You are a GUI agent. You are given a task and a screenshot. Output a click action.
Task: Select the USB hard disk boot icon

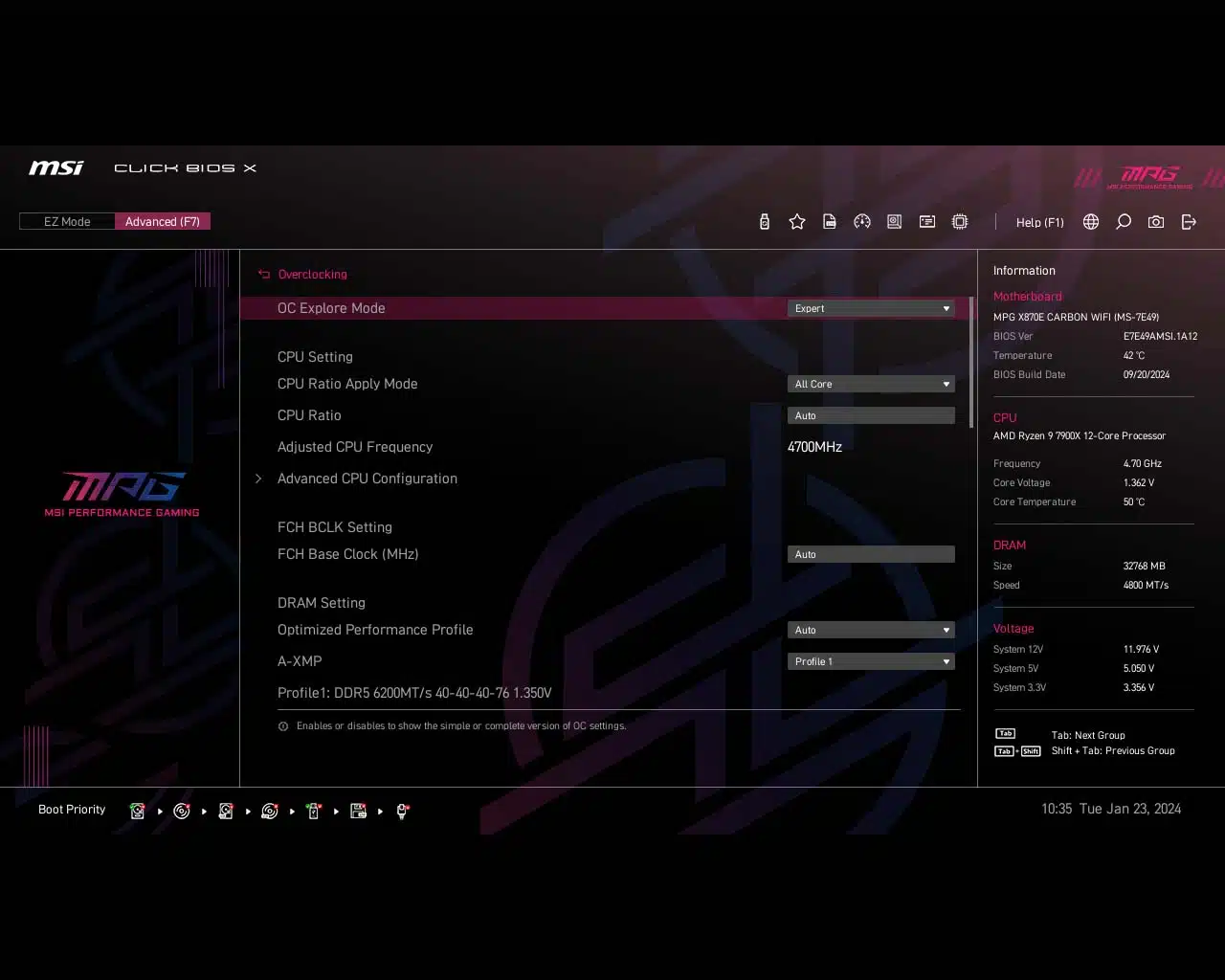[226, 812]
